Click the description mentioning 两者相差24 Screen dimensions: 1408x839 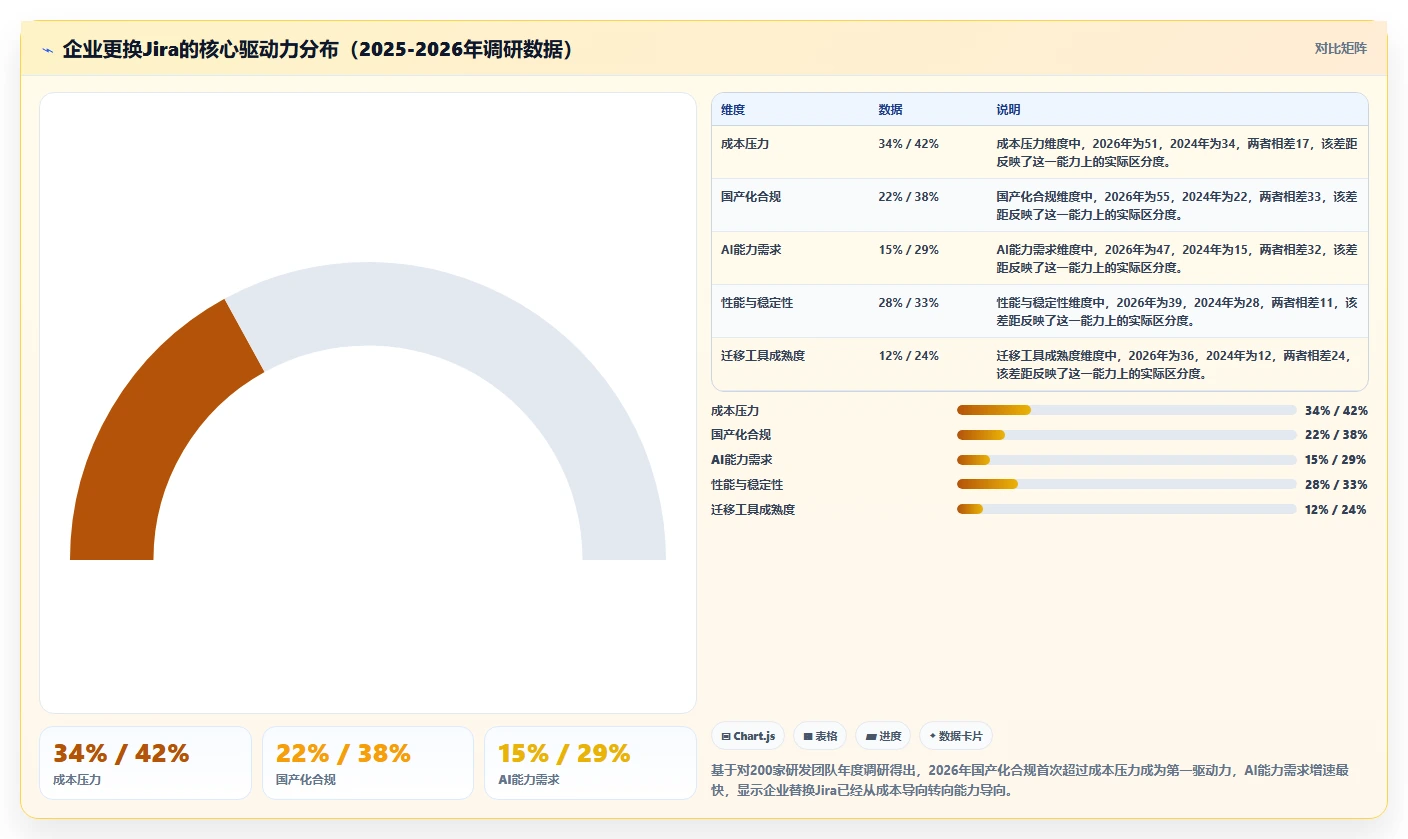pyautogui.click(x=1177, y=364)
